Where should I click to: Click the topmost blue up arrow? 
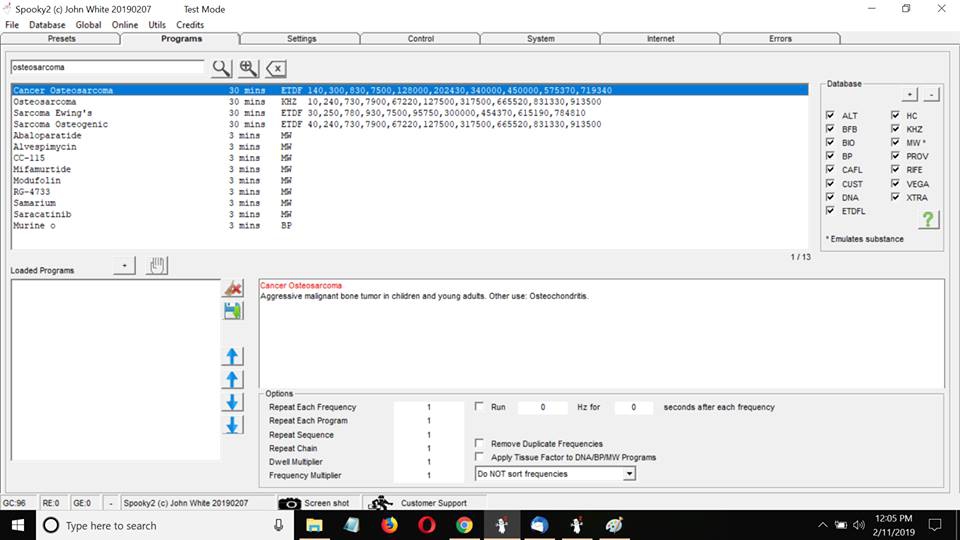[x=232, y=356]
